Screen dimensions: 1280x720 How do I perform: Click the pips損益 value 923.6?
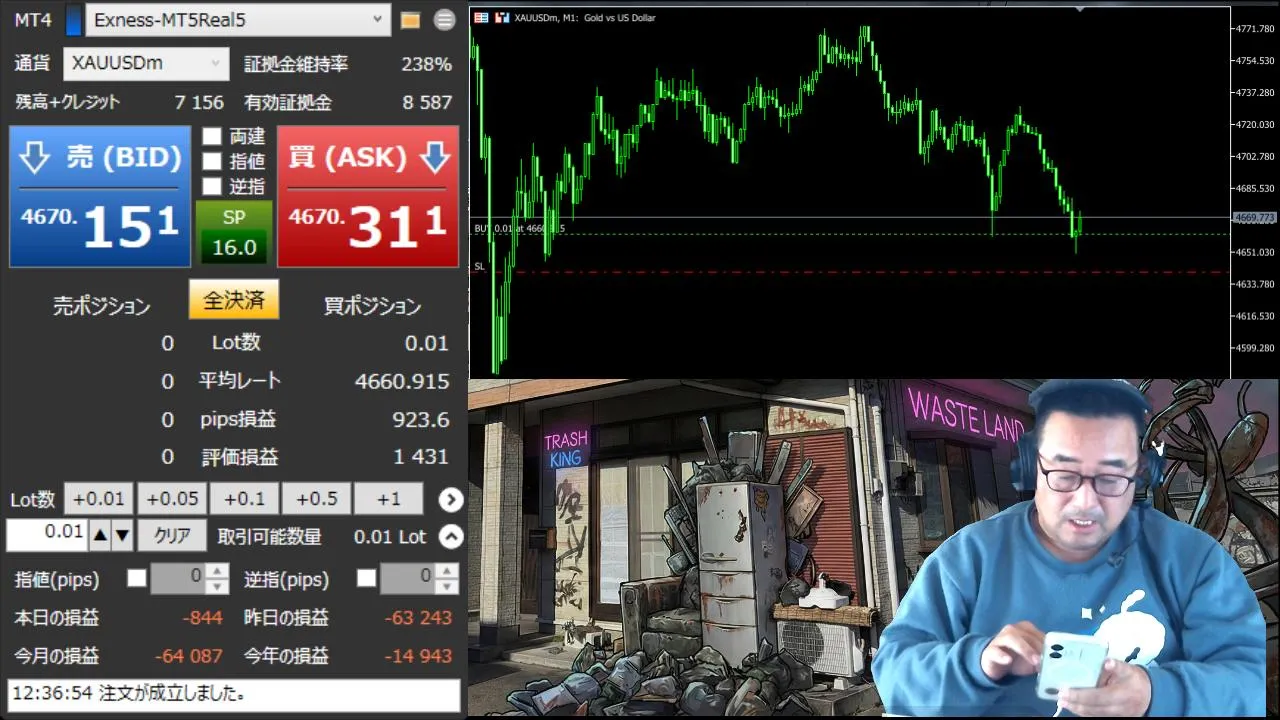tap(421, 419)
